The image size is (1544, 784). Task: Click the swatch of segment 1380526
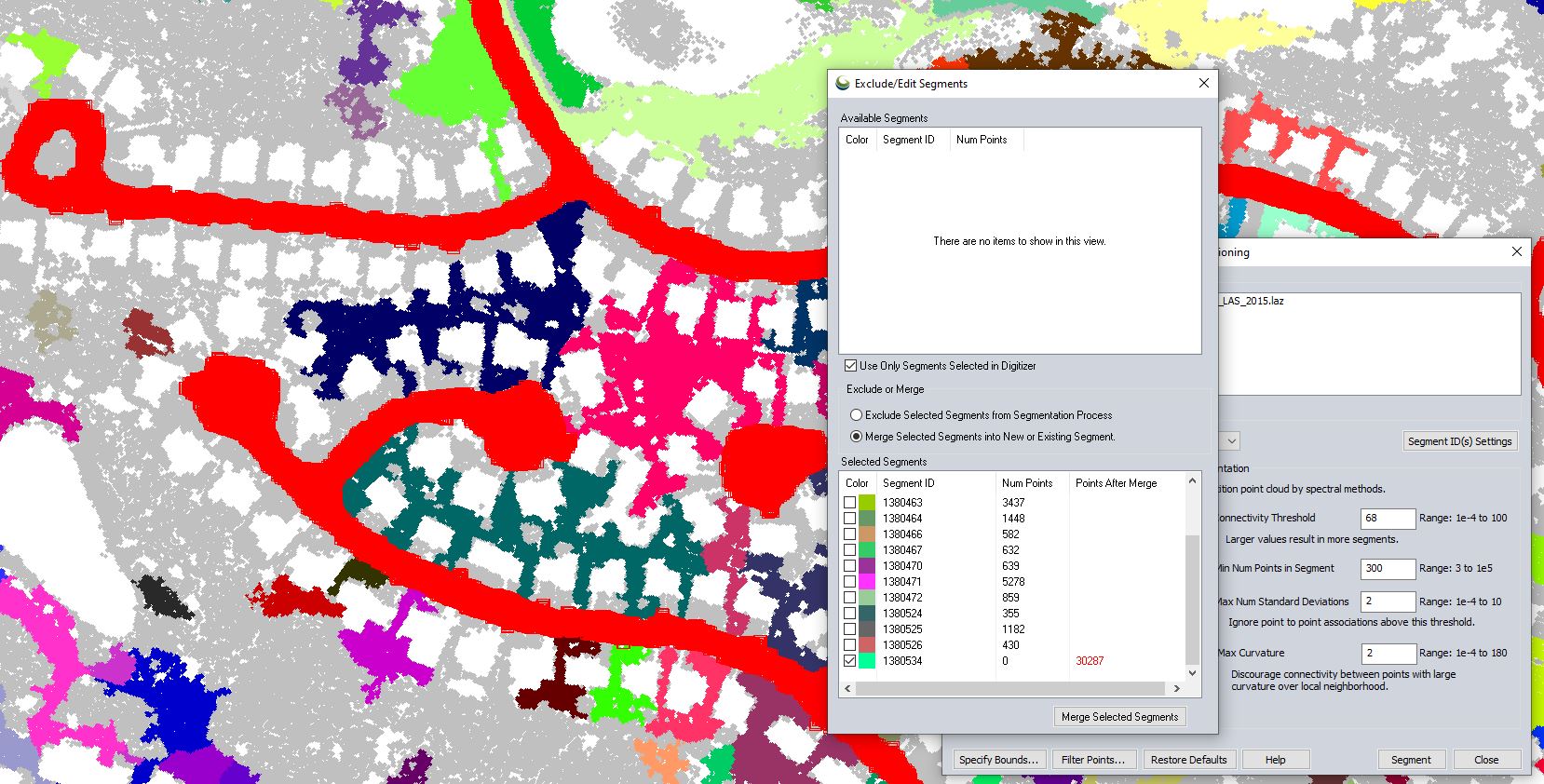867,645
